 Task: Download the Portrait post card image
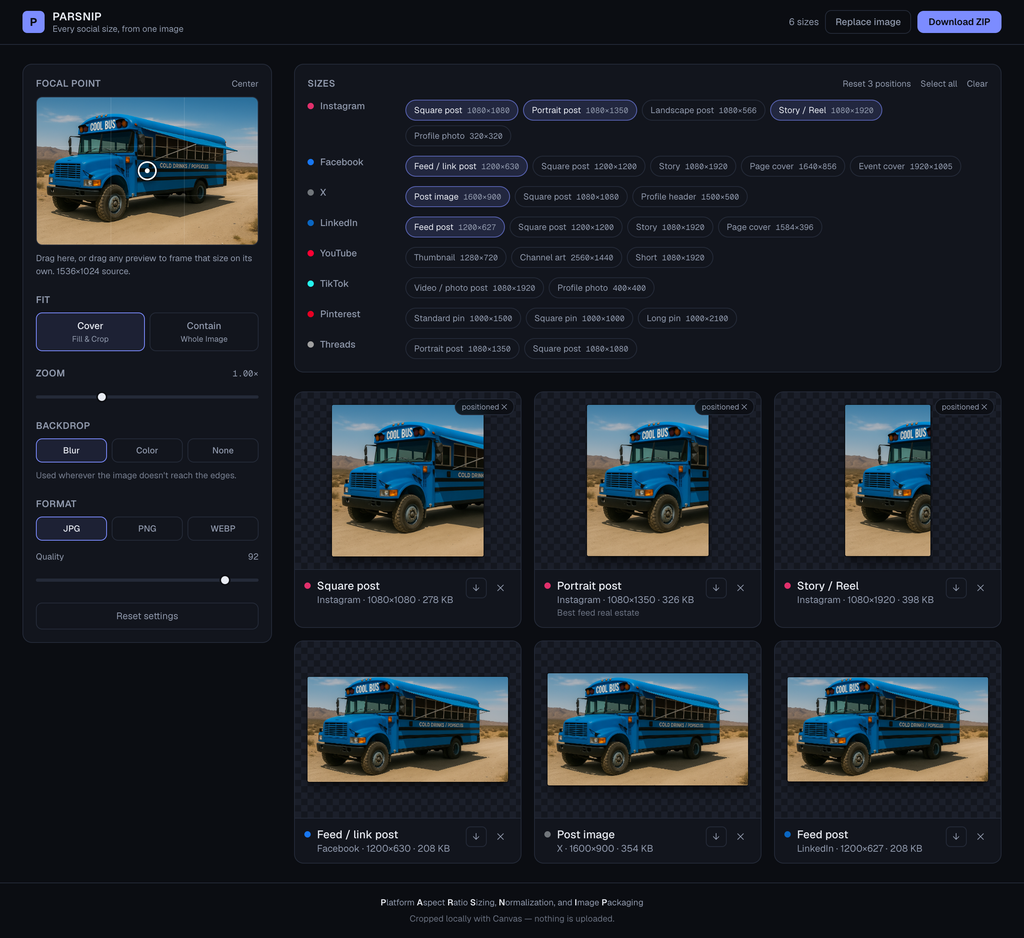[x=716, y=588]
